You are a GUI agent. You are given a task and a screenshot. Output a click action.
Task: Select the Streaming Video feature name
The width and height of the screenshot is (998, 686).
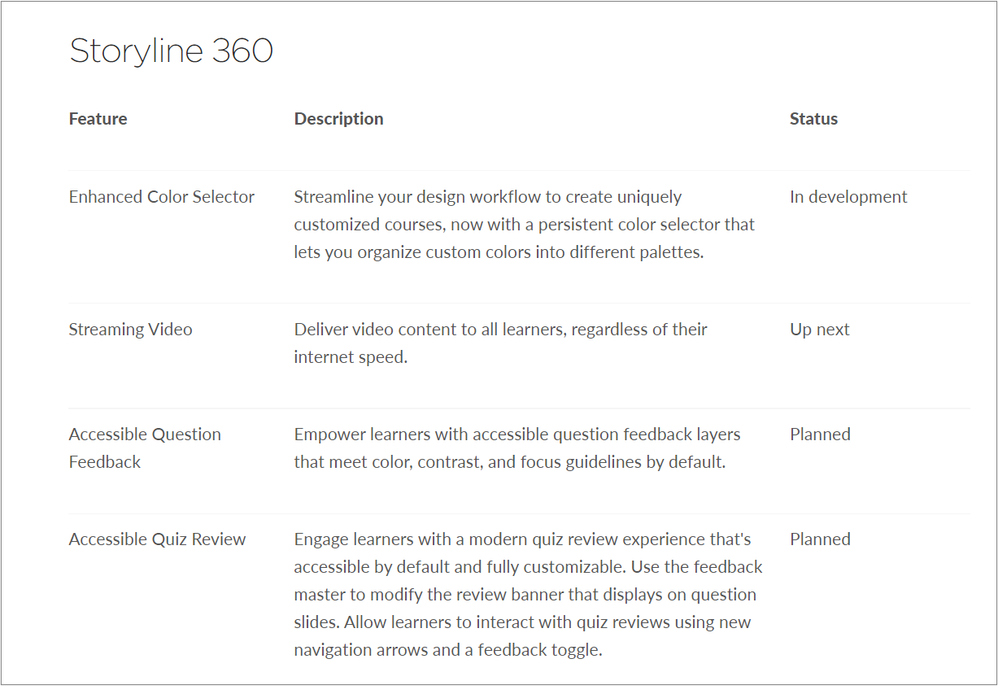(x=130, y=329)
